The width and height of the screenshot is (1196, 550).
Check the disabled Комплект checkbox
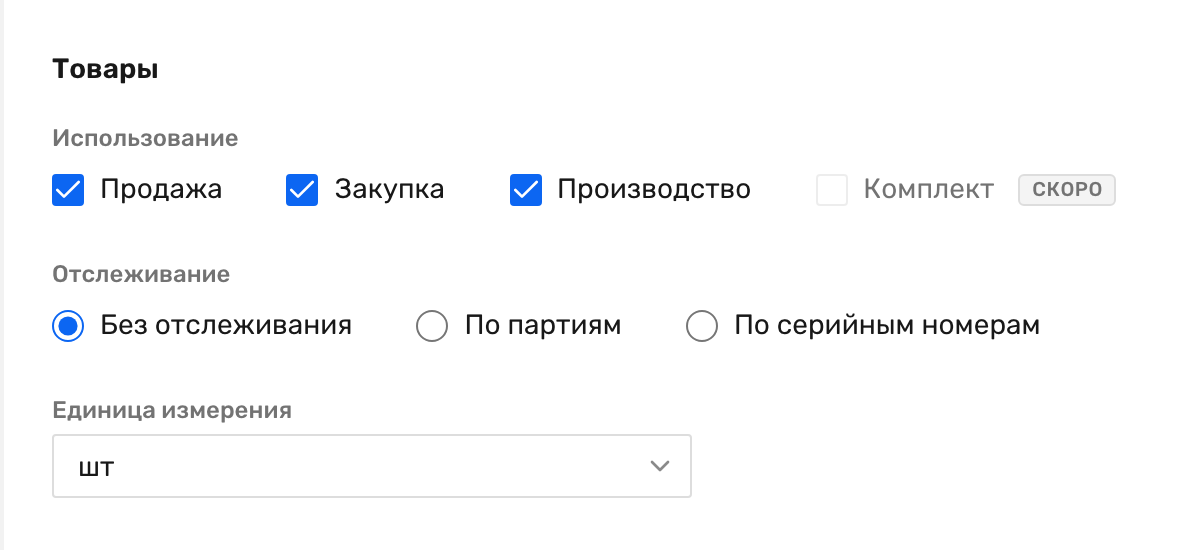832,190
